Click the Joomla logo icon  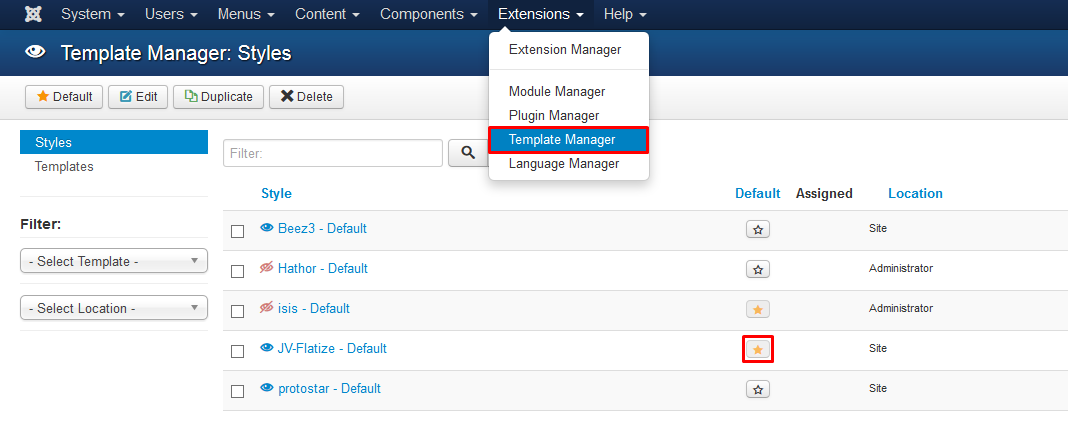33,14
